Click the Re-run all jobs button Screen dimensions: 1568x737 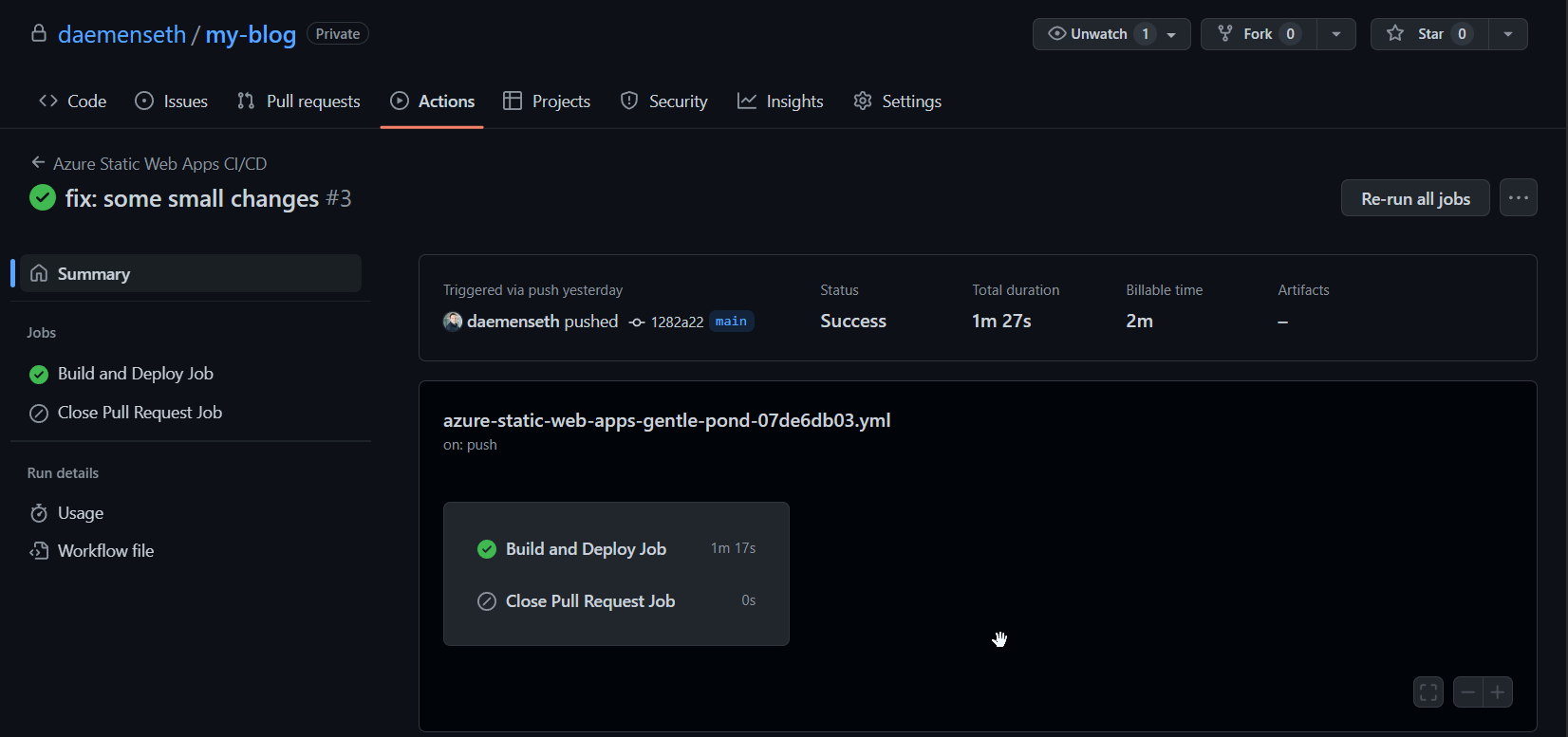tap(1415, 198)
